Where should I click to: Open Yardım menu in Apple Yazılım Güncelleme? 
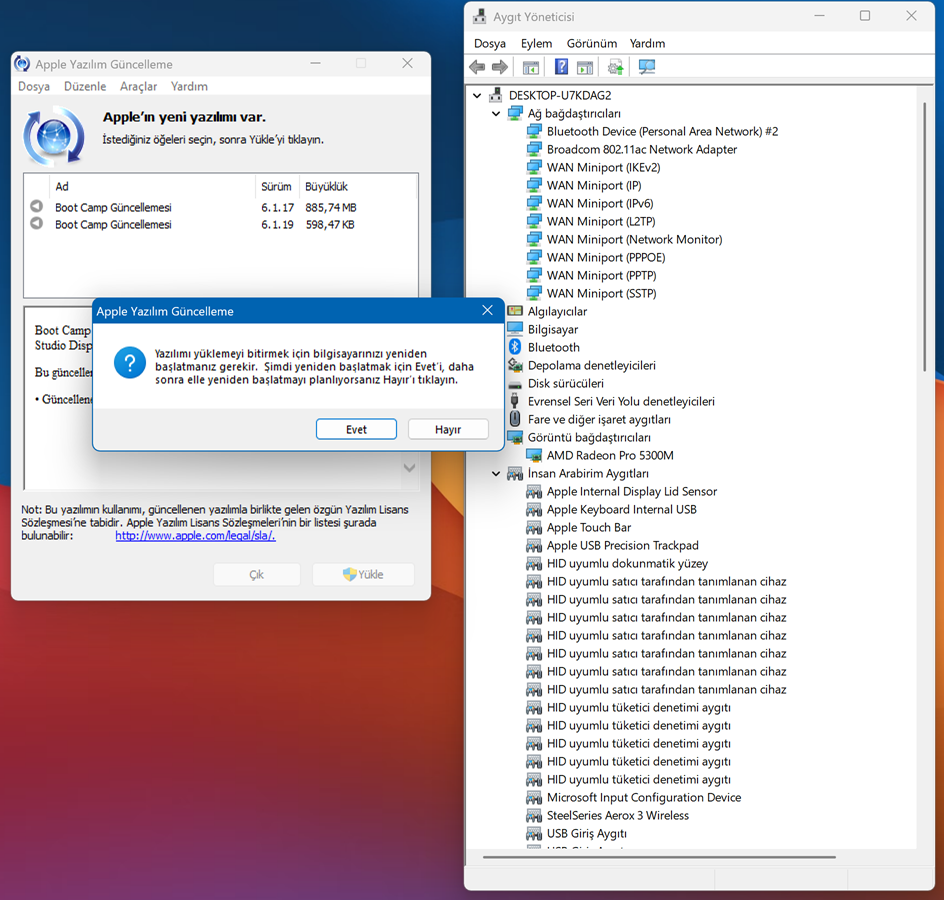coord(189,86)
